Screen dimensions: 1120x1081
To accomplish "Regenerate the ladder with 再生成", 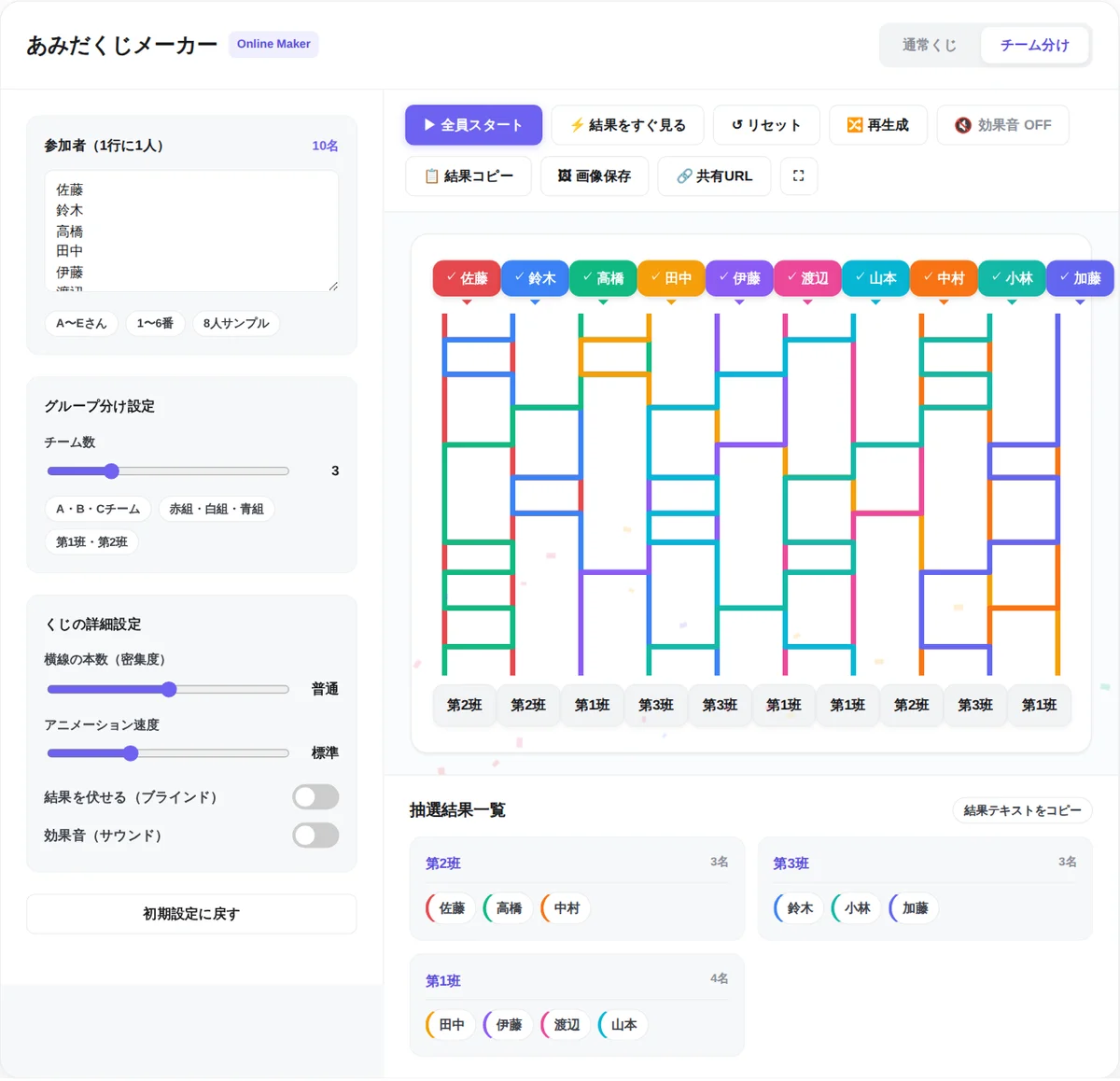I will coord(877,125).
